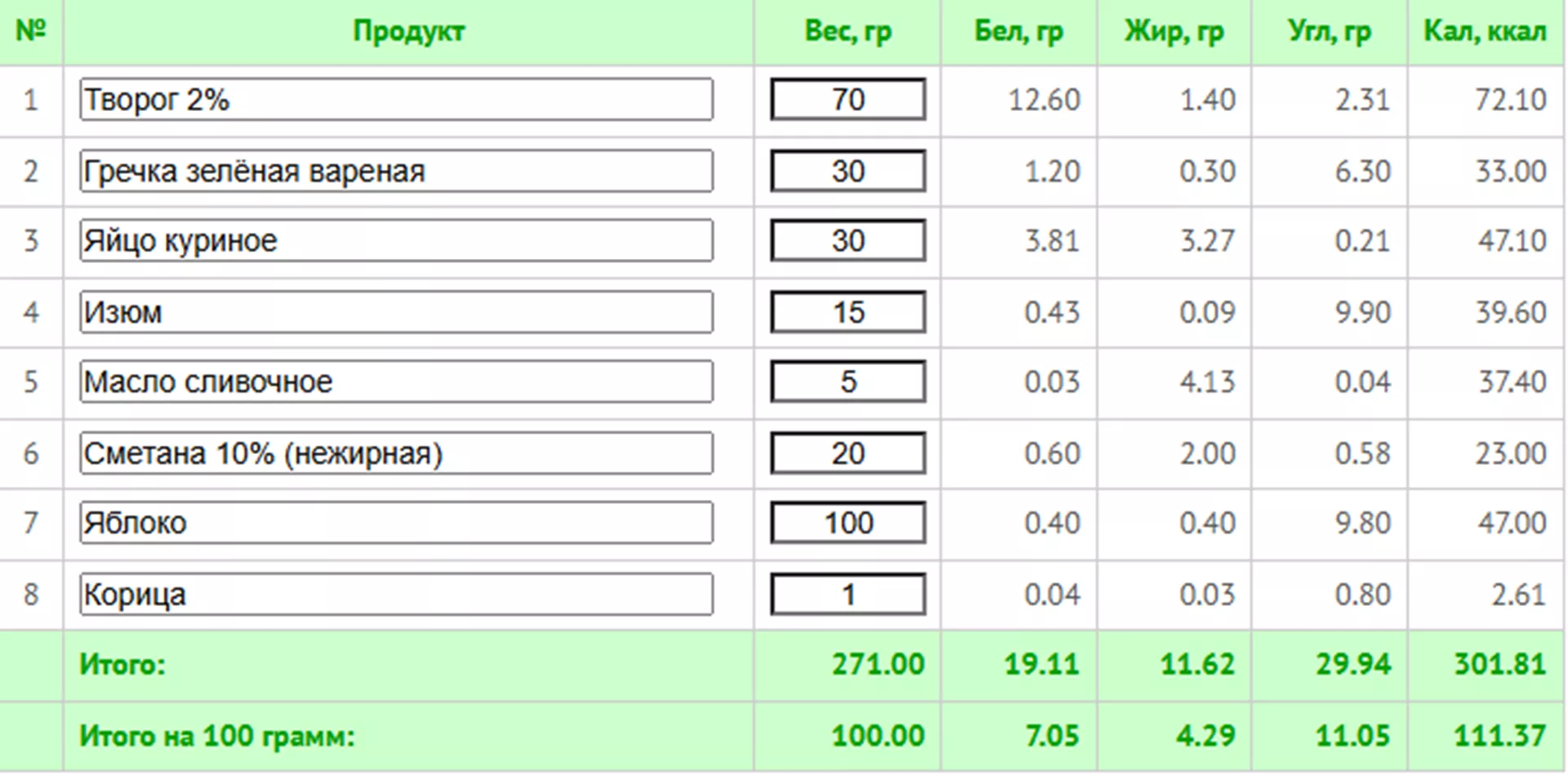Select the Корица weight field
Screen dimensions: 1568x775
848,595
